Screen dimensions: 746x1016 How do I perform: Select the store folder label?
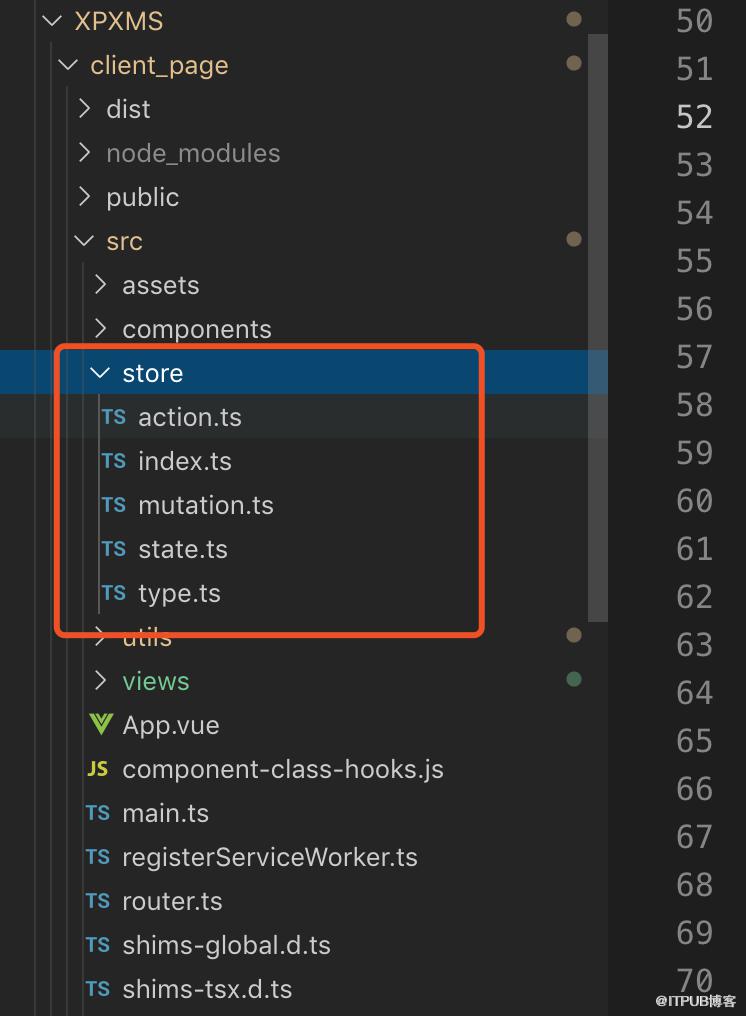pyautogui.click(x=153, y=373)
